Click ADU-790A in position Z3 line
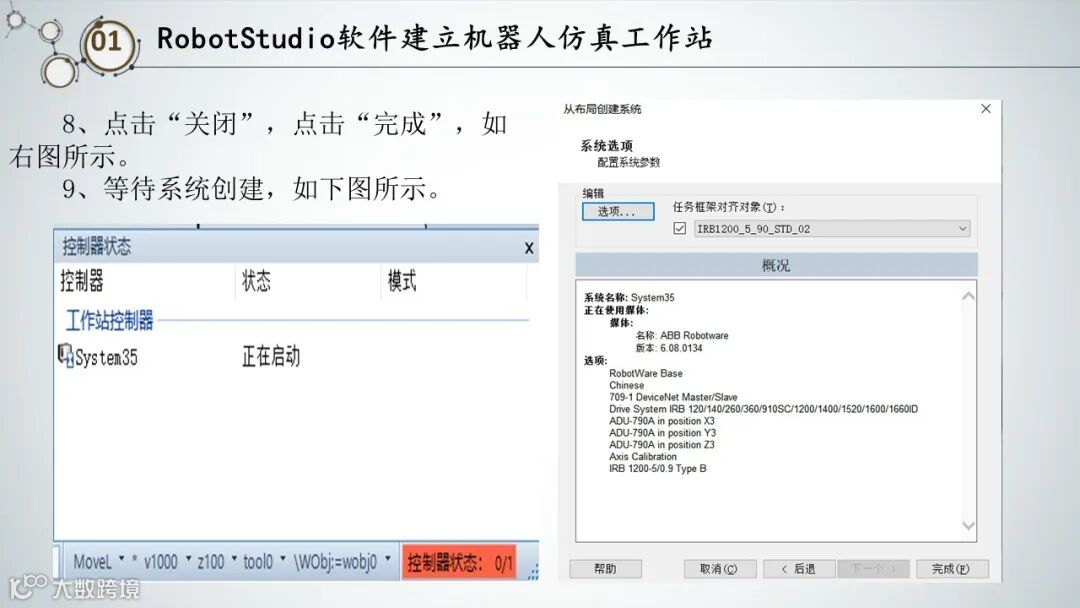This screenshot has width=1080, height=608. [x=662, y=445]
